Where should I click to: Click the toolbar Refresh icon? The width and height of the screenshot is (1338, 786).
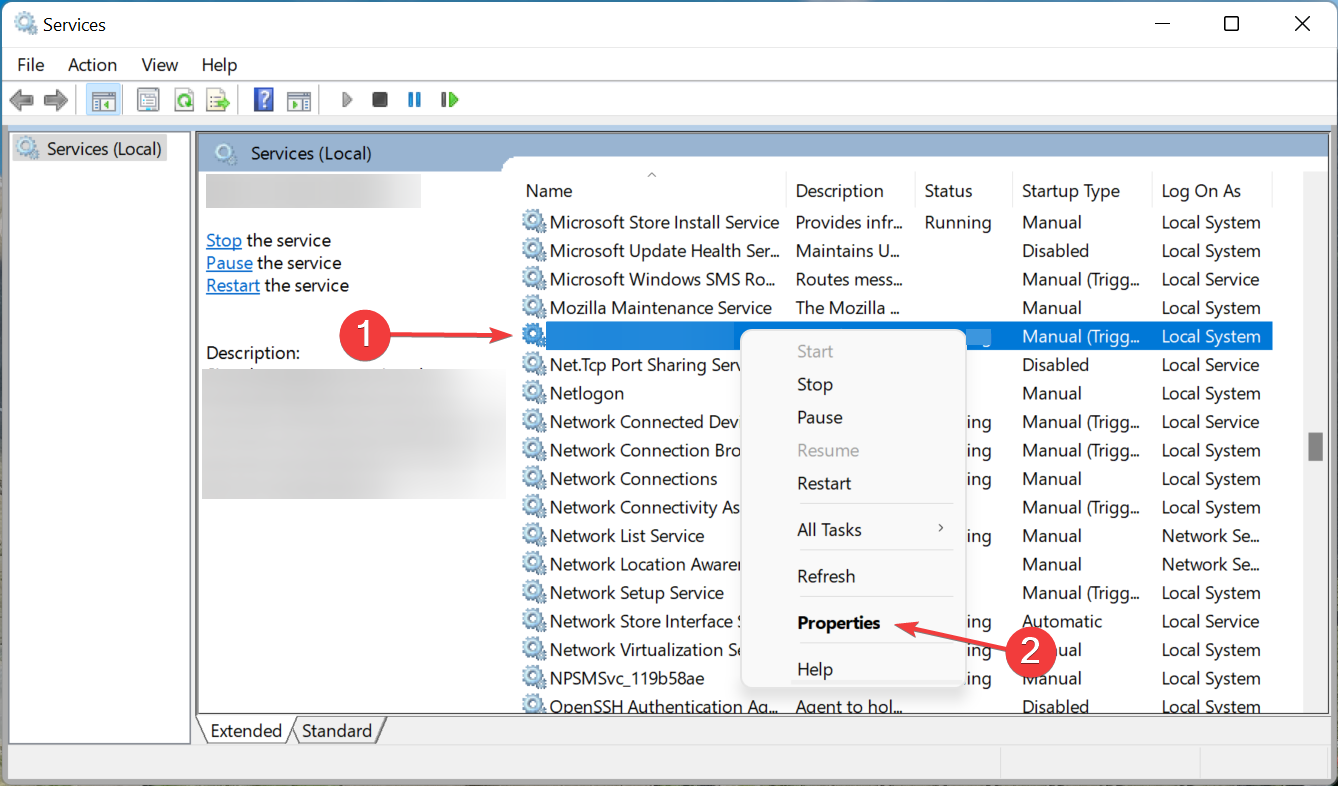pos(184,100)
